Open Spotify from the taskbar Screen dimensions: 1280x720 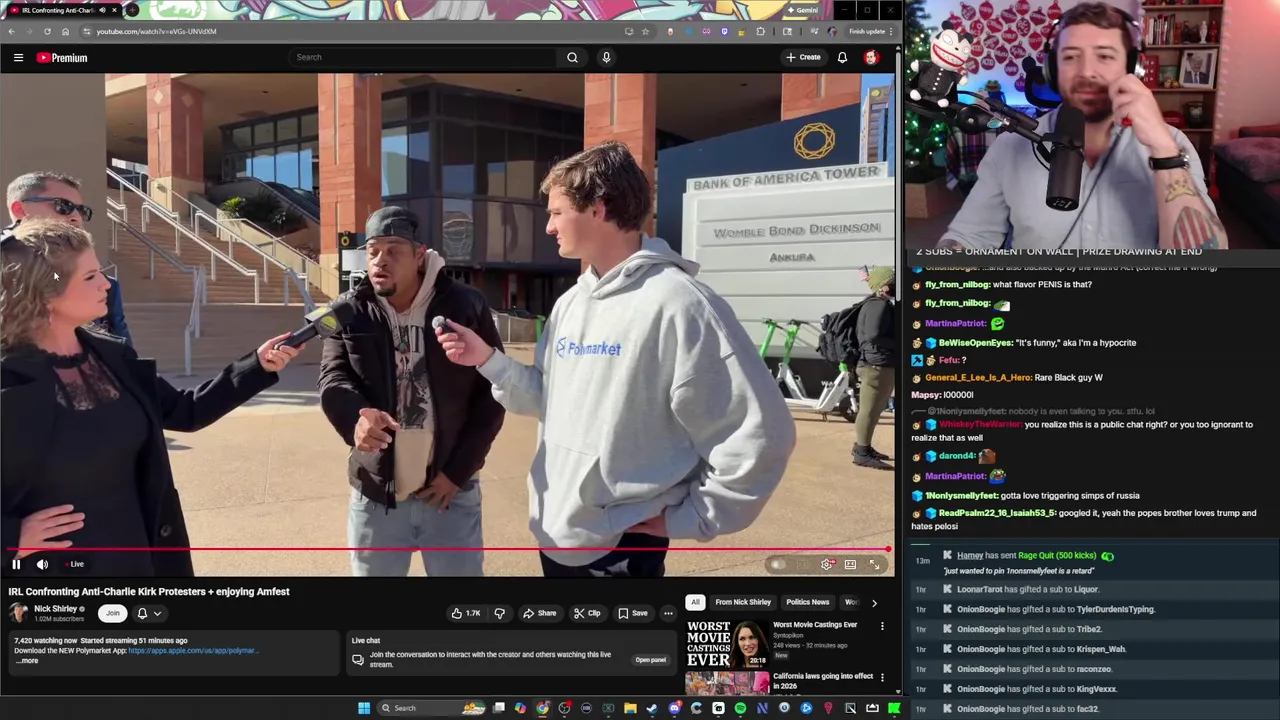(x=740, y=708)
